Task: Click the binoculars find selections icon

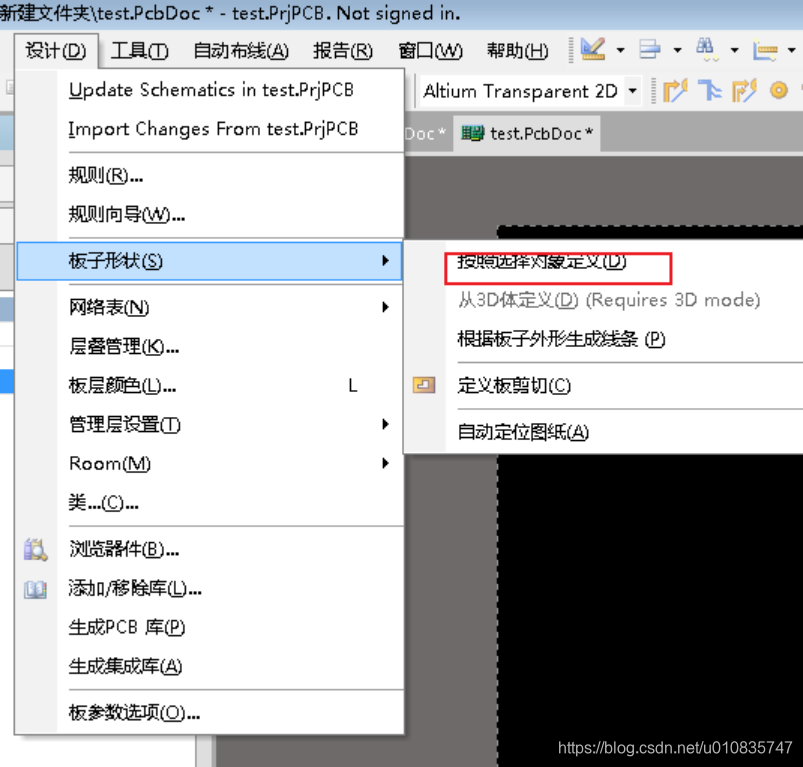Action: pos(706,49)
